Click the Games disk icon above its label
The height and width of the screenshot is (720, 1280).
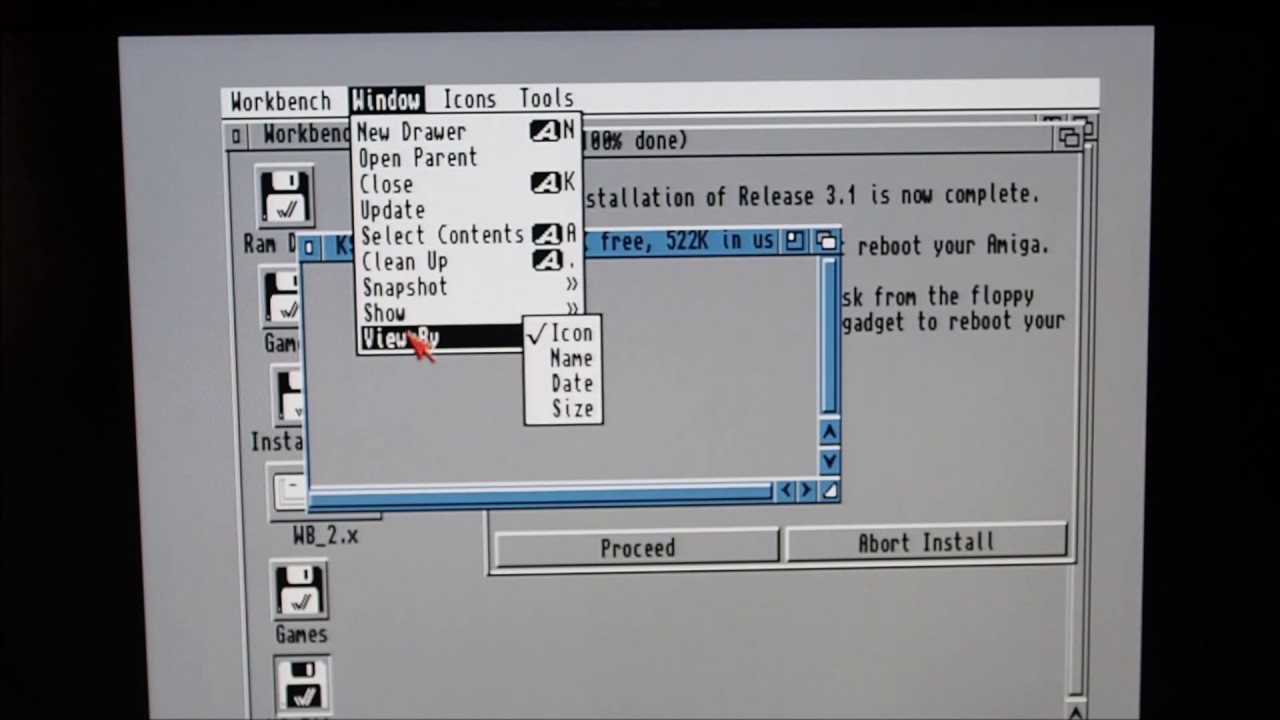tap(299, 591)
